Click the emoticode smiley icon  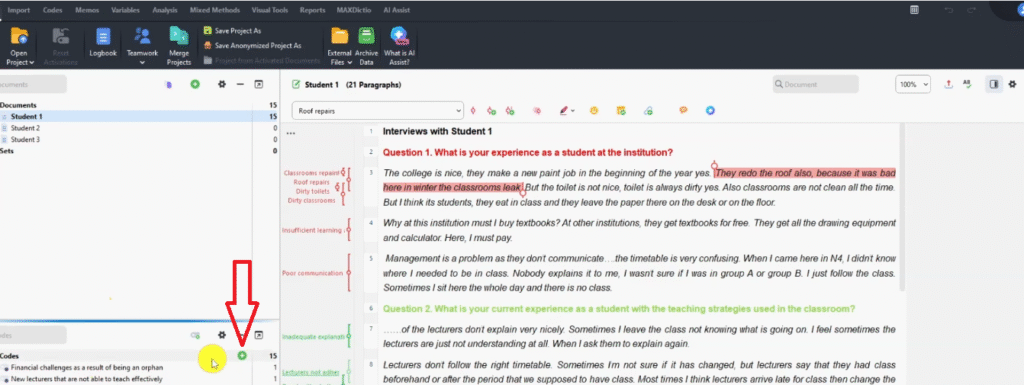coord(594,111)
